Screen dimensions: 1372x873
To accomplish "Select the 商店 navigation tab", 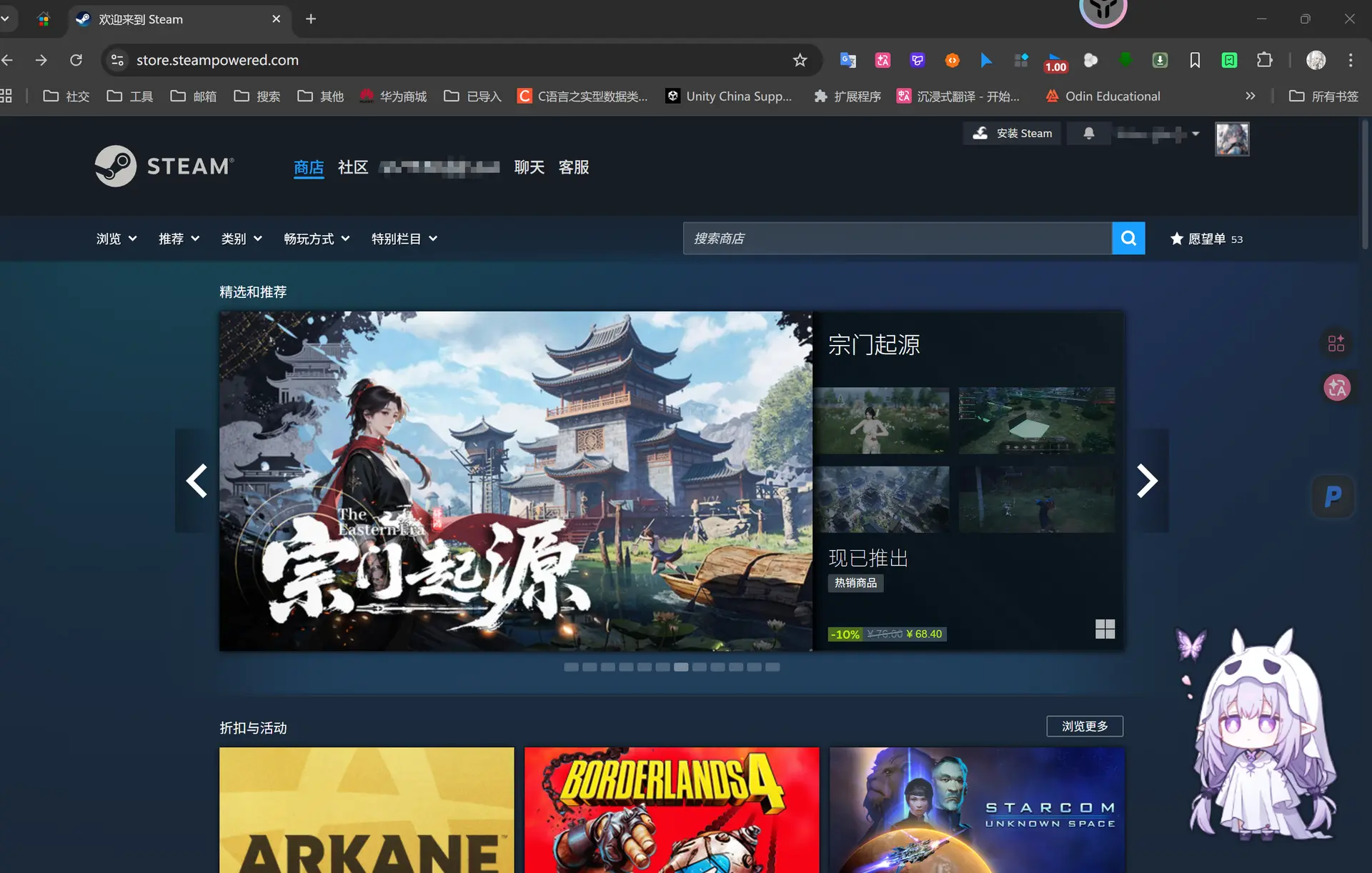I will click(x=309, y=167).
